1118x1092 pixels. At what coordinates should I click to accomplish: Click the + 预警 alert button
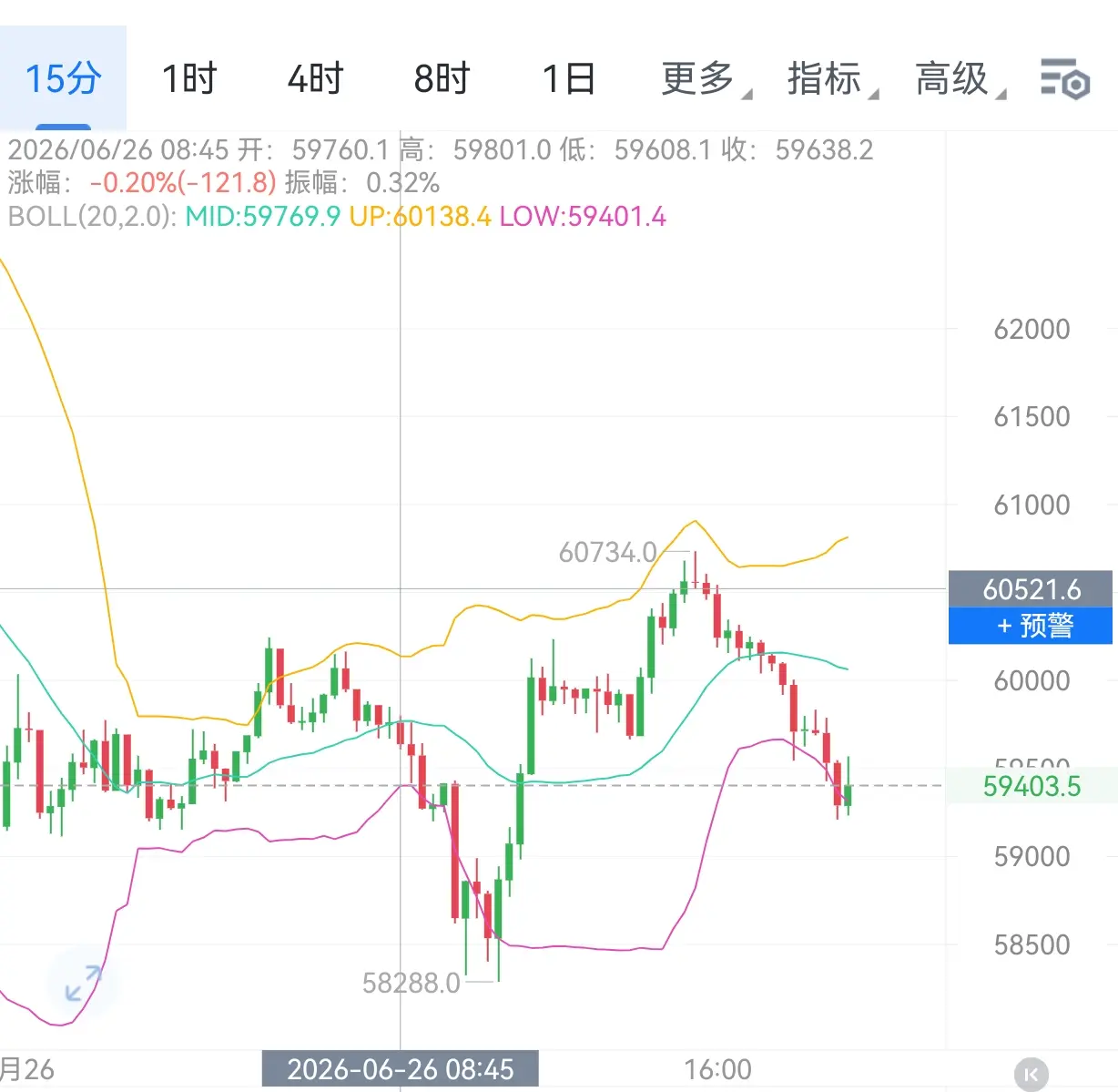point(1031,626)
